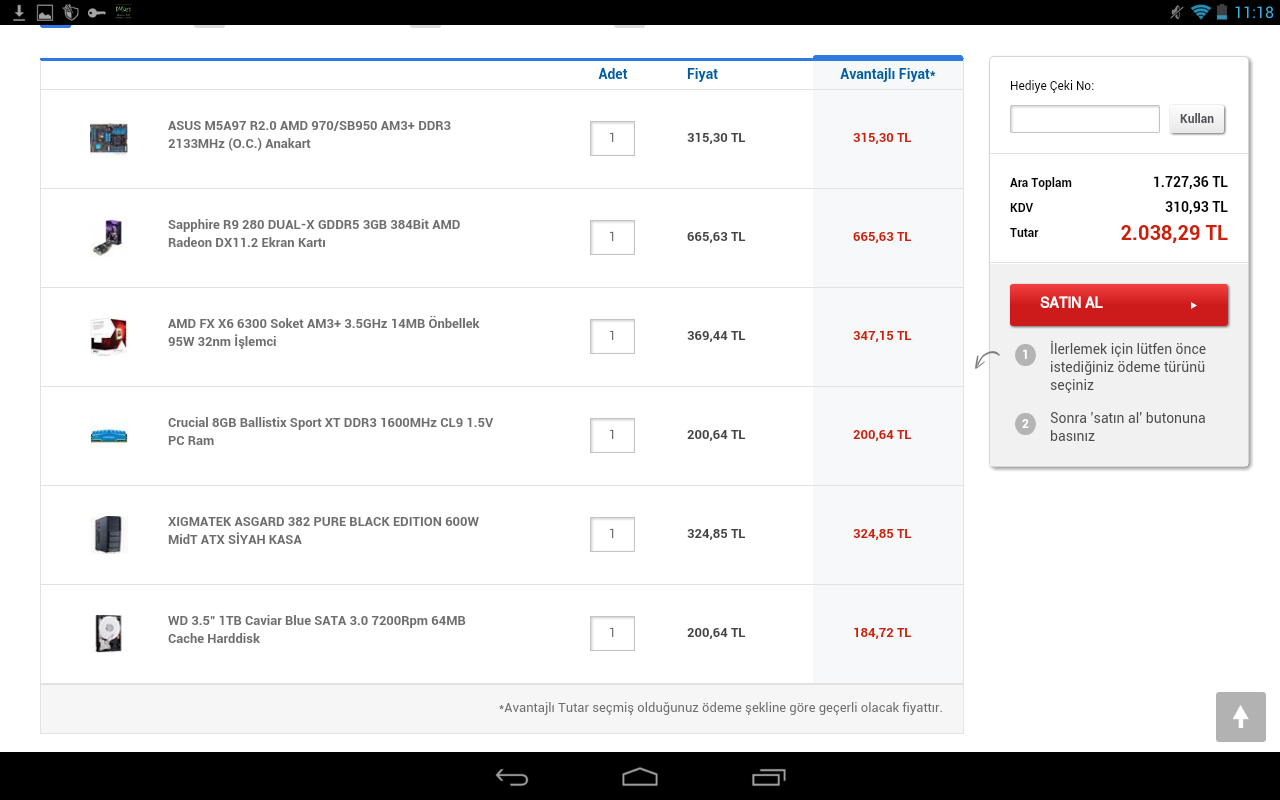The image size is (1280, 800).
Task: Select the red 184,72 TL advantage price
Action: (882, 633)
